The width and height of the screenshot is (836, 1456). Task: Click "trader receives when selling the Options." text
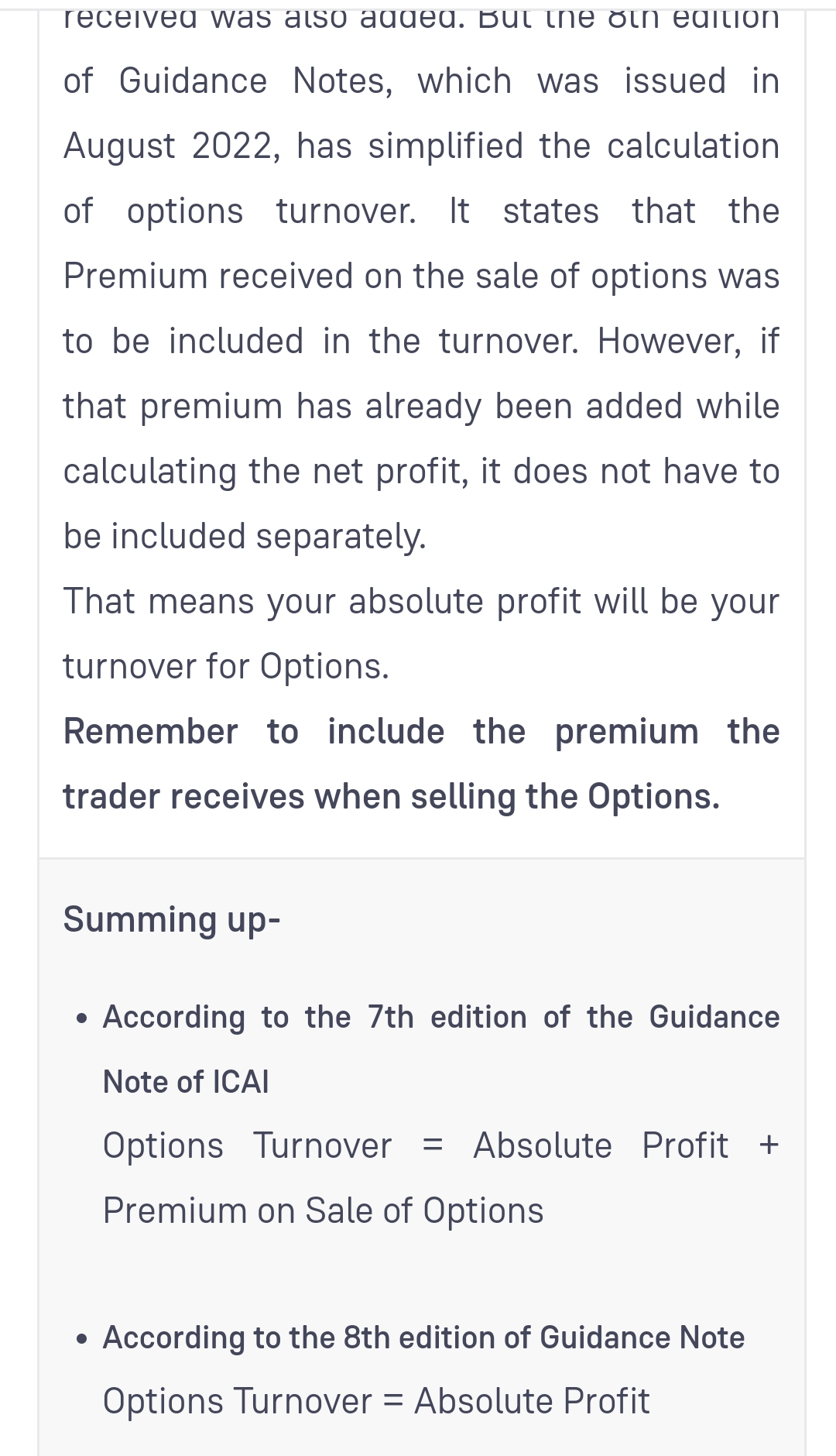pyautogui.click(x=391, y=797)
